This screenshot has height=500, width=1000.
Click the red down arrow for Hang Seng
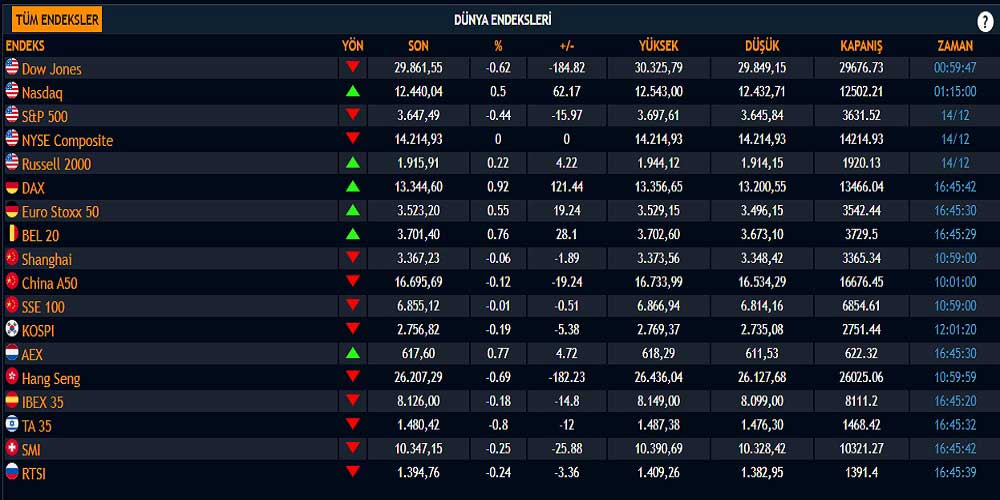[353, 376]
